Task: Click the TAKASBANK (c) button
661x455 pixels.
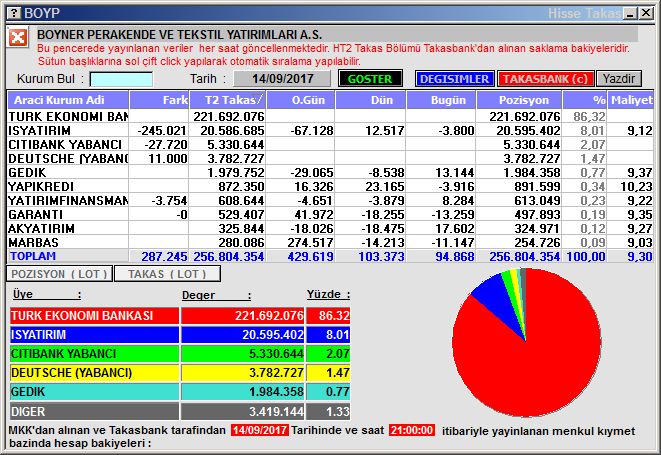Action: point(545,79)
